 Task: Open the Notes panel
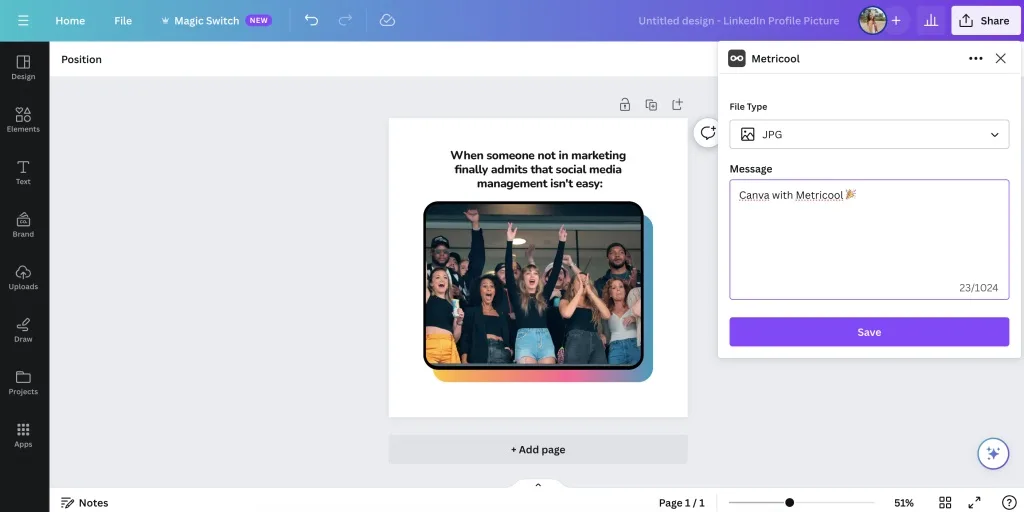coord(85,502)
